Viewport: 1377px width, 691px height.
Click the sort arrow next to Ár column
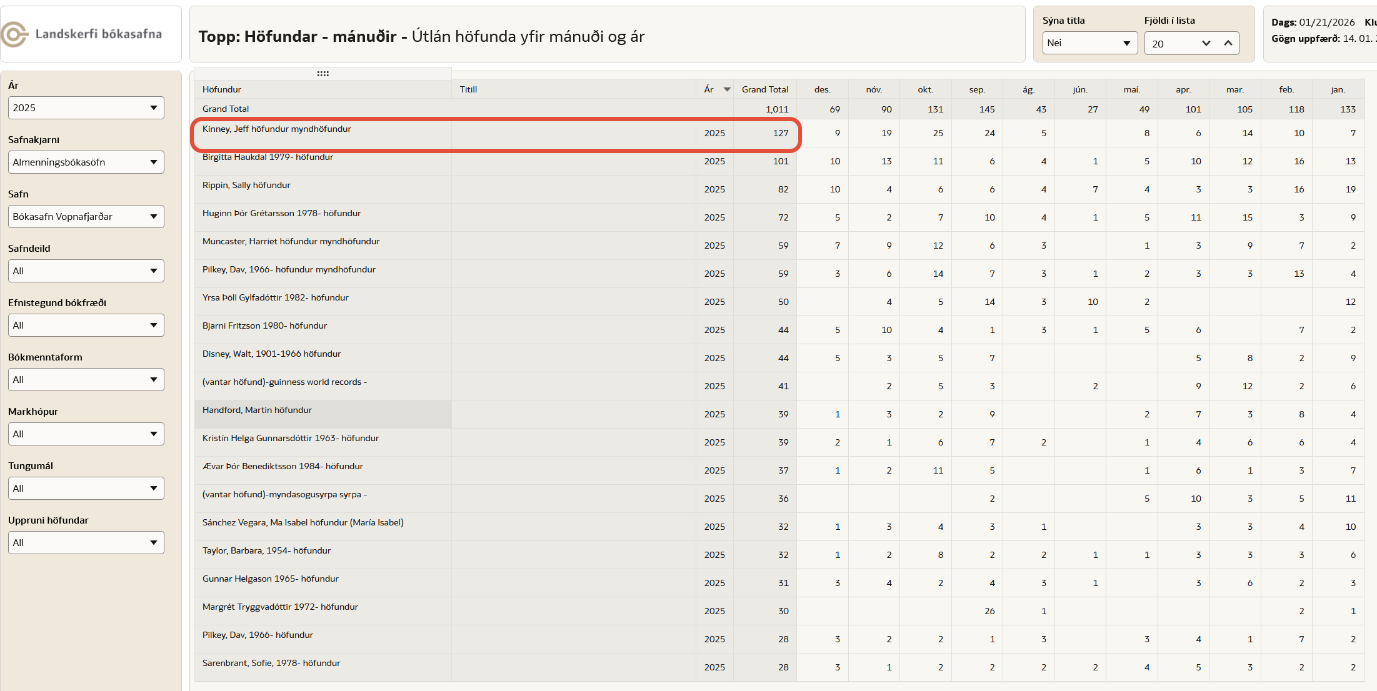click(727, 89)
